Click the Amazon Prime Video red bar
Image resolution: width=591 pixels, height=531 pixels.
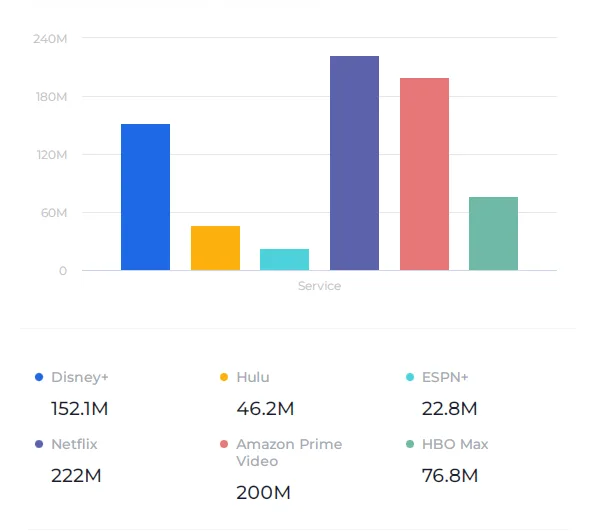[424, 174]
